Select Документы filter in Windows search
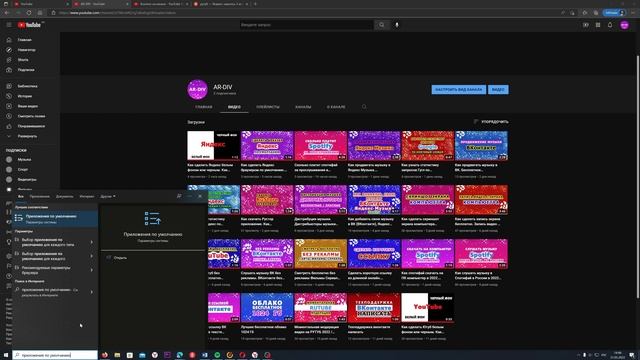640x360 pixels. click(x=64, y=196)
